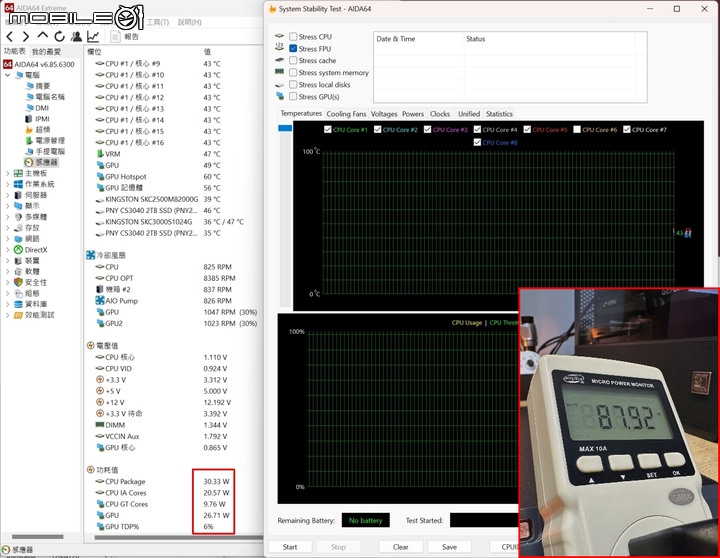Switch to the Statistics tab
This screenshot has width=720, height=558.
(x=499, y=114)
